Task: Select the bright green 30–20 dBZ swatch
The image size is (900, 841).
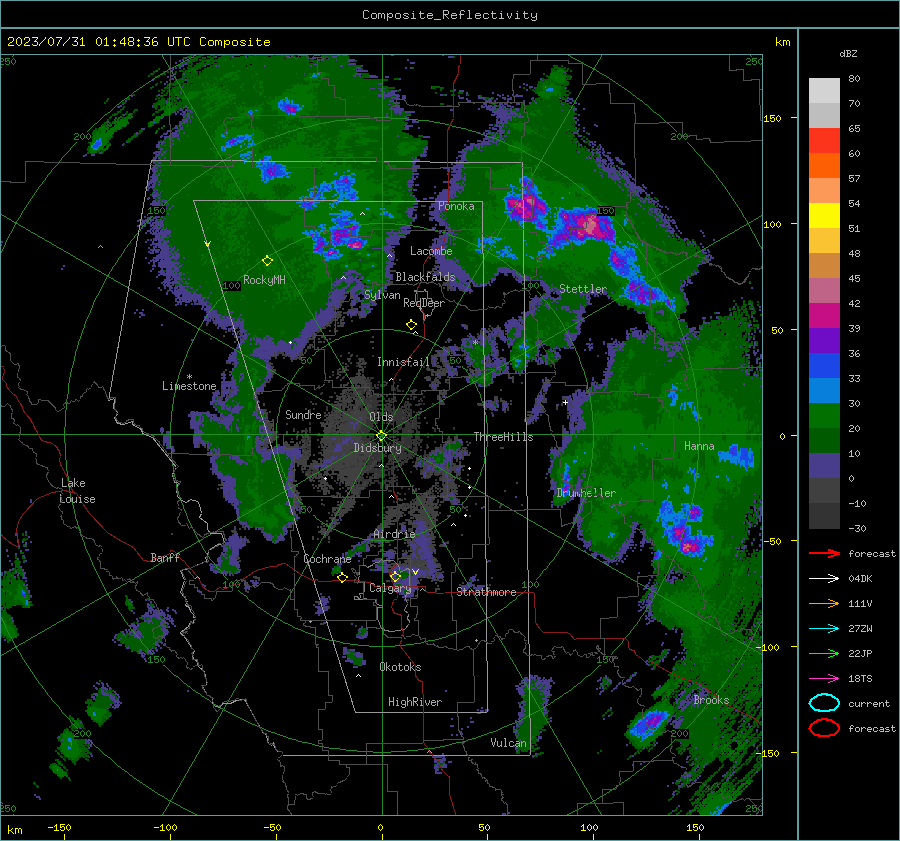Action: tap(824, 415)
